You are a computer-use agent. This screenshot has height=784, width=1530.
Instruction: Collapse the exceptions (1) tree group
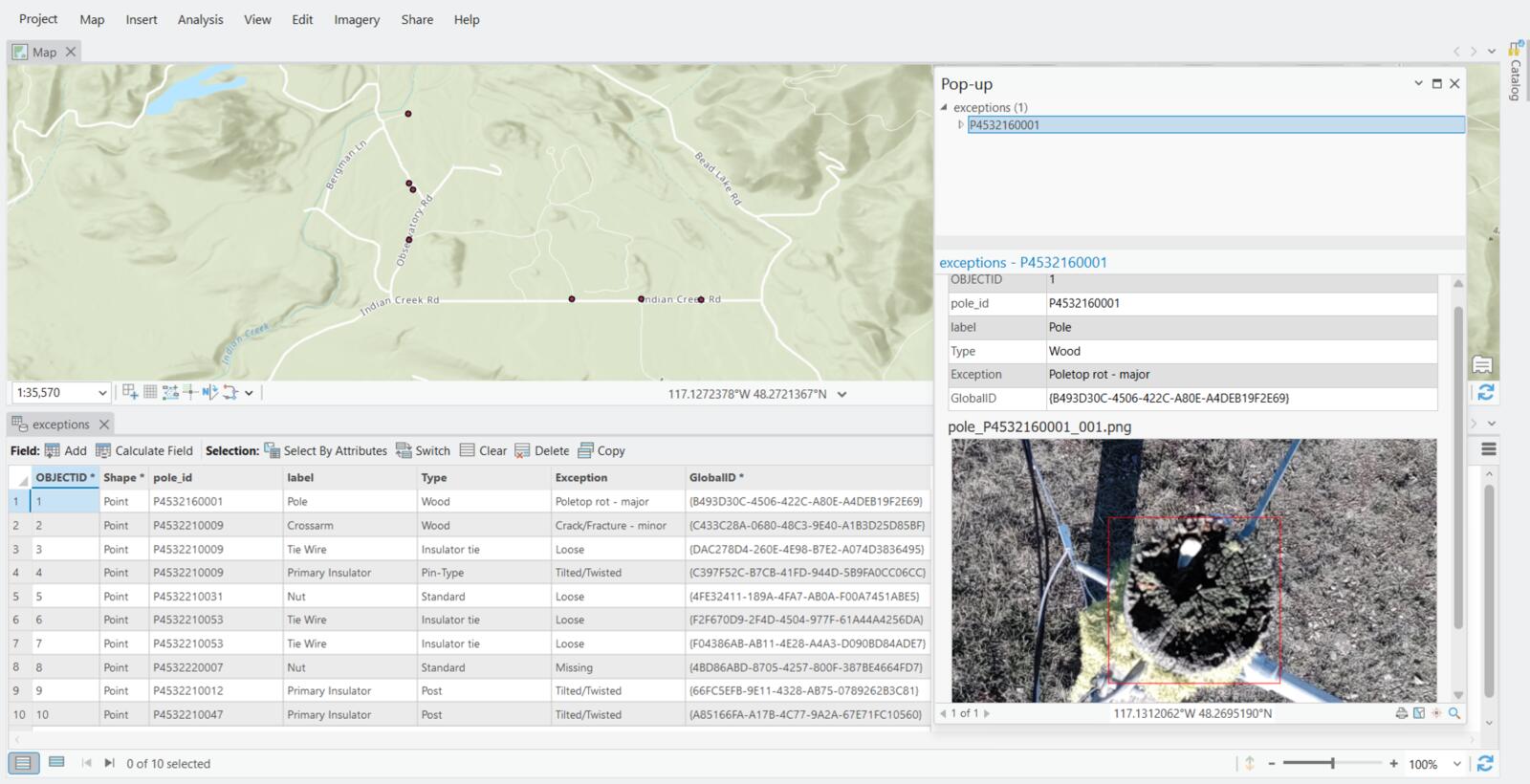tap(944, 107)
